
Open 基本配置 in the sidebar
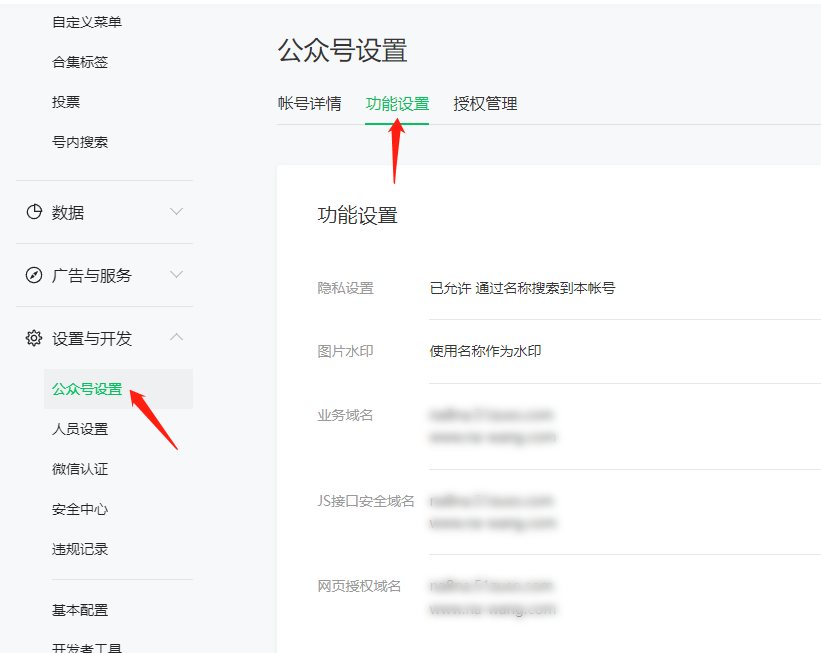coord(80,610)
